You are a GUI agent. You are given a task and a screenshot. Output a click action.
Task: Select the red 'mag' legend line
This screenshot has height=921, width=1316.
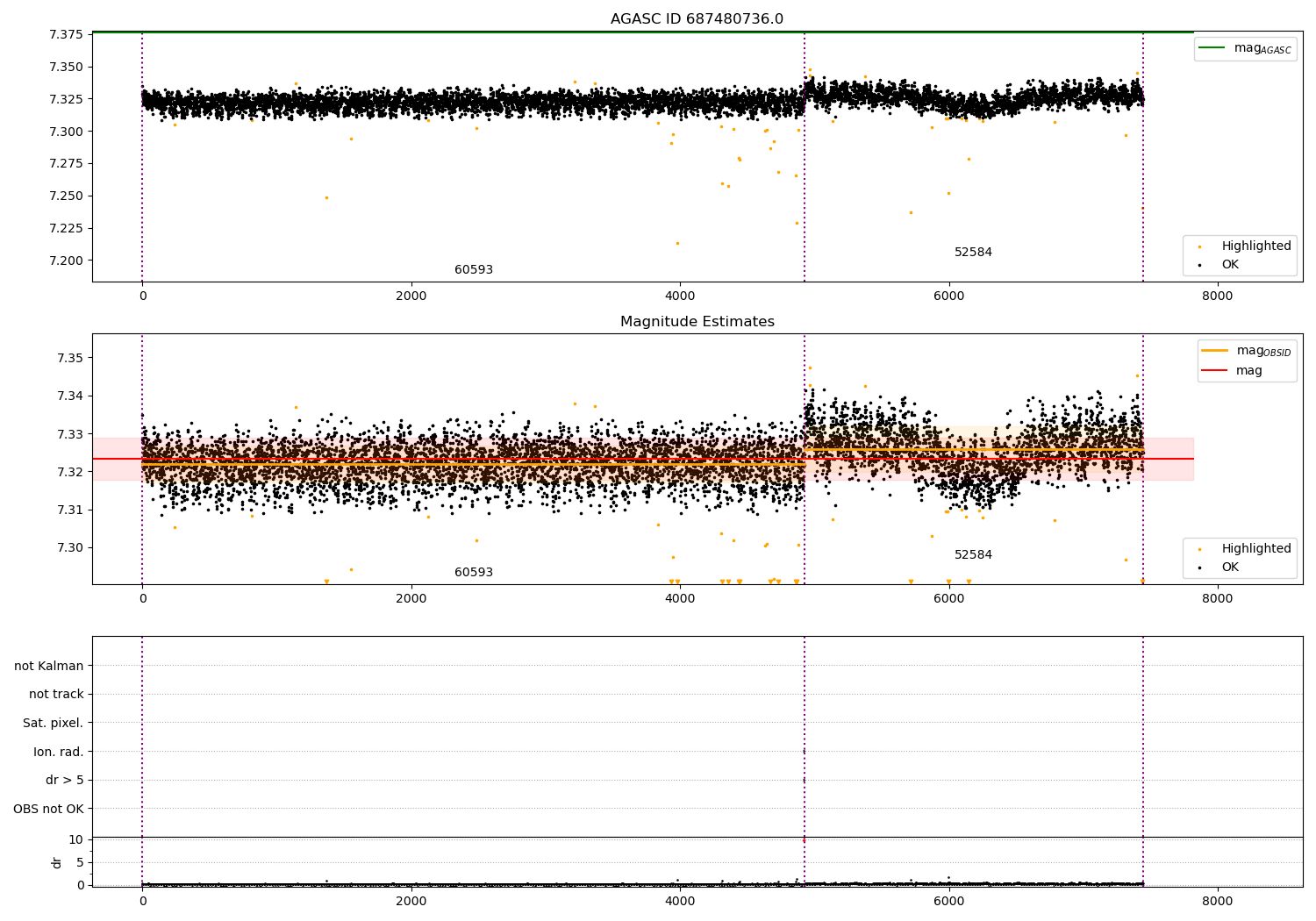pyautogui.click(x=1214, y=371)
